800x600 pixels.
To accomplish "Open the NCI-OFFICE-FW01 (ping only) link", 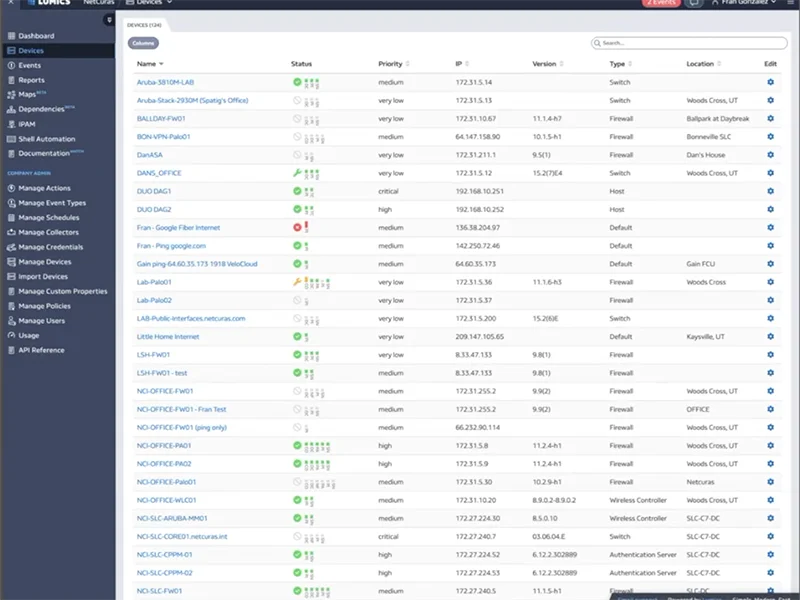I will coord(182,428).
